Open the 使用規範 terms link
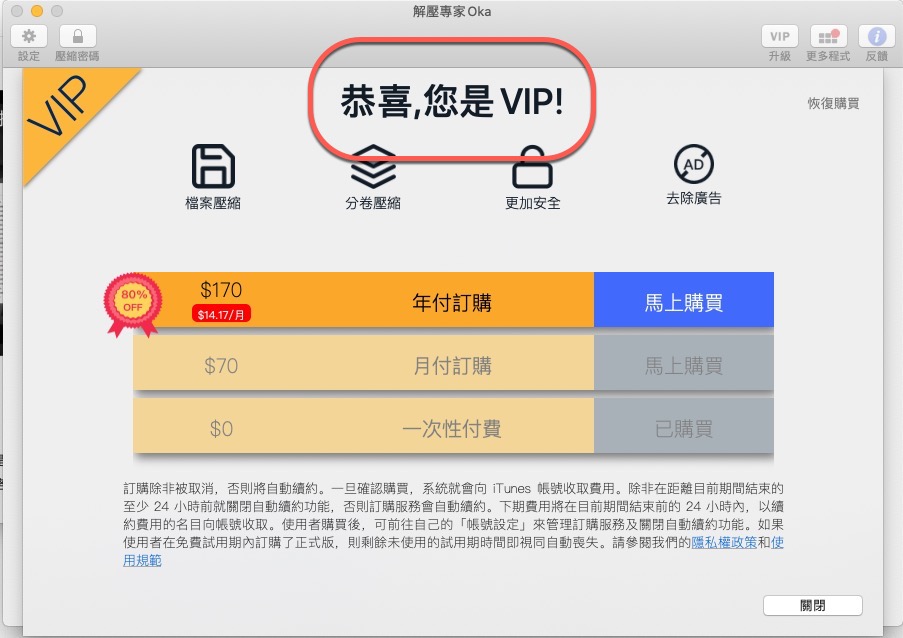 pos(142,560)
